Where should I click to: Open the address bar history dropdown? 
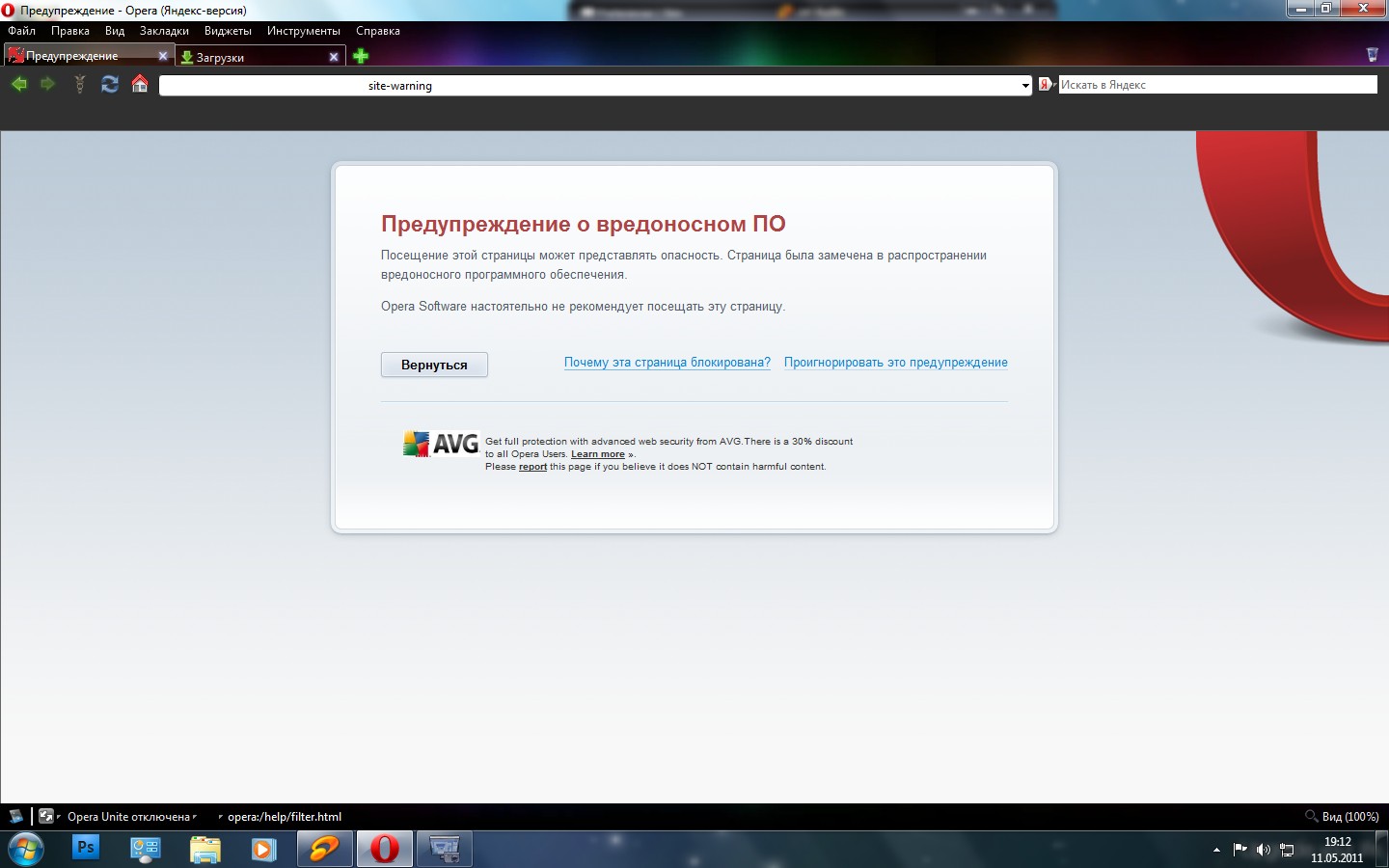point(1024,85)
